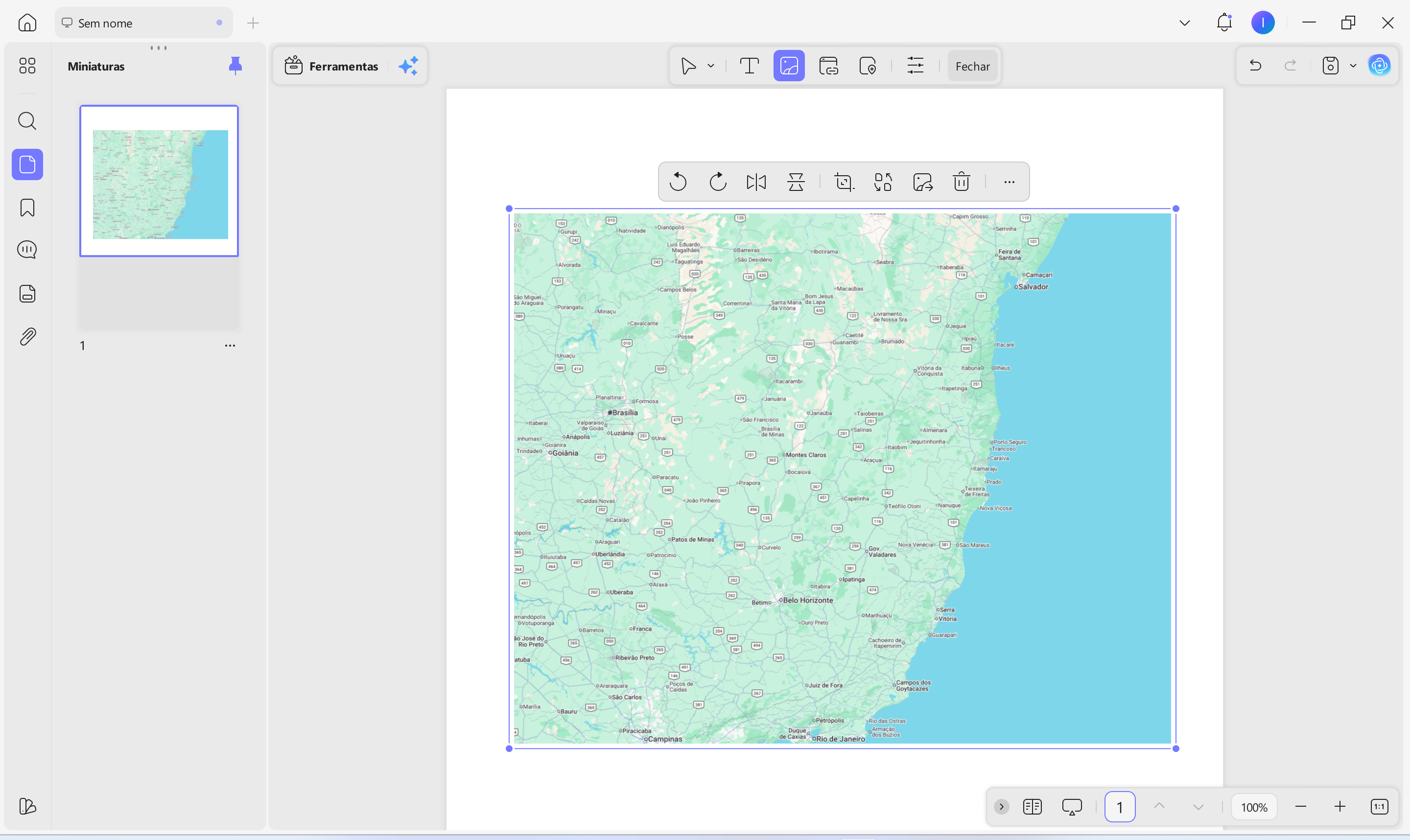Open a new tab with plus

(253, 23)
